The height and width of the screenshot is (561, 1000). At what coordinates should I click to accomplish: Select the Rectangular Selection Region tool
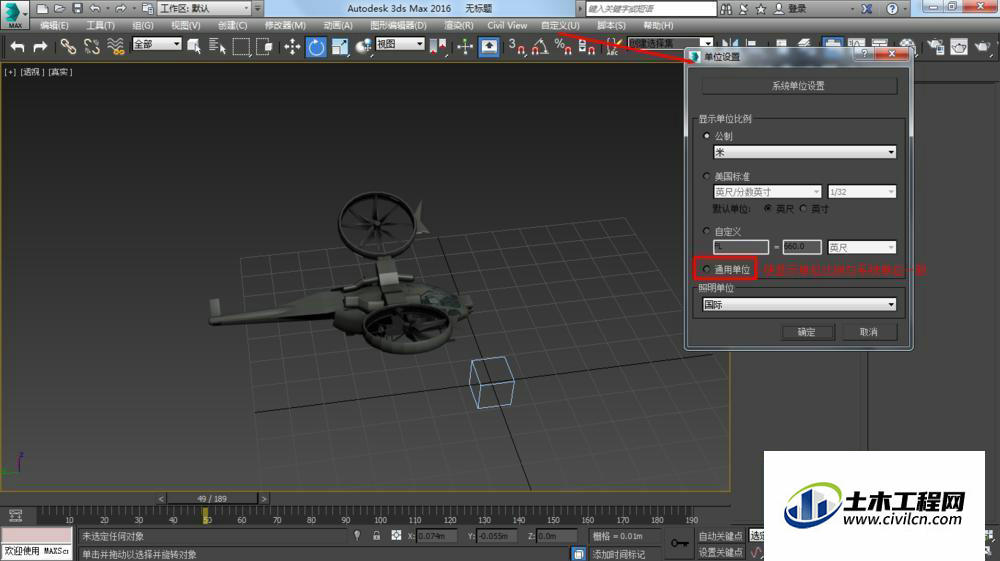pyautogui.click(x=241, y=47)
